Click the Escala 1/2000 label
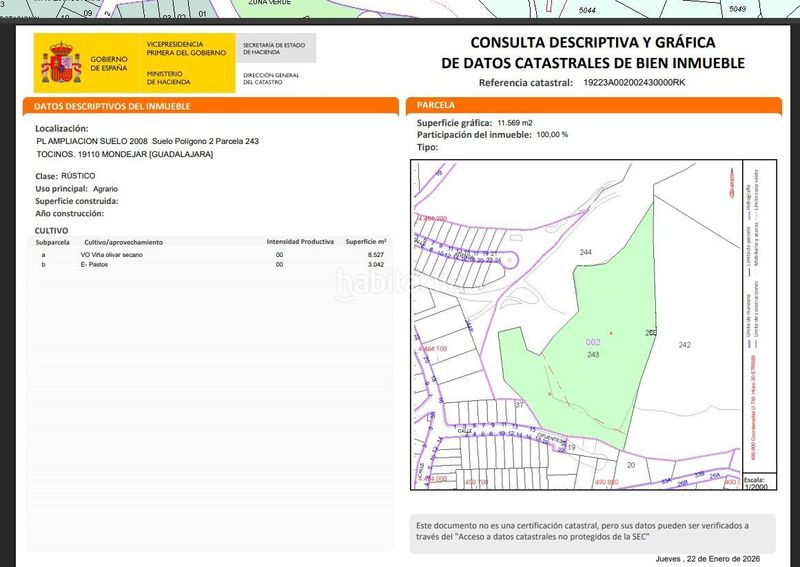The image size is (800, 567). 754,483
